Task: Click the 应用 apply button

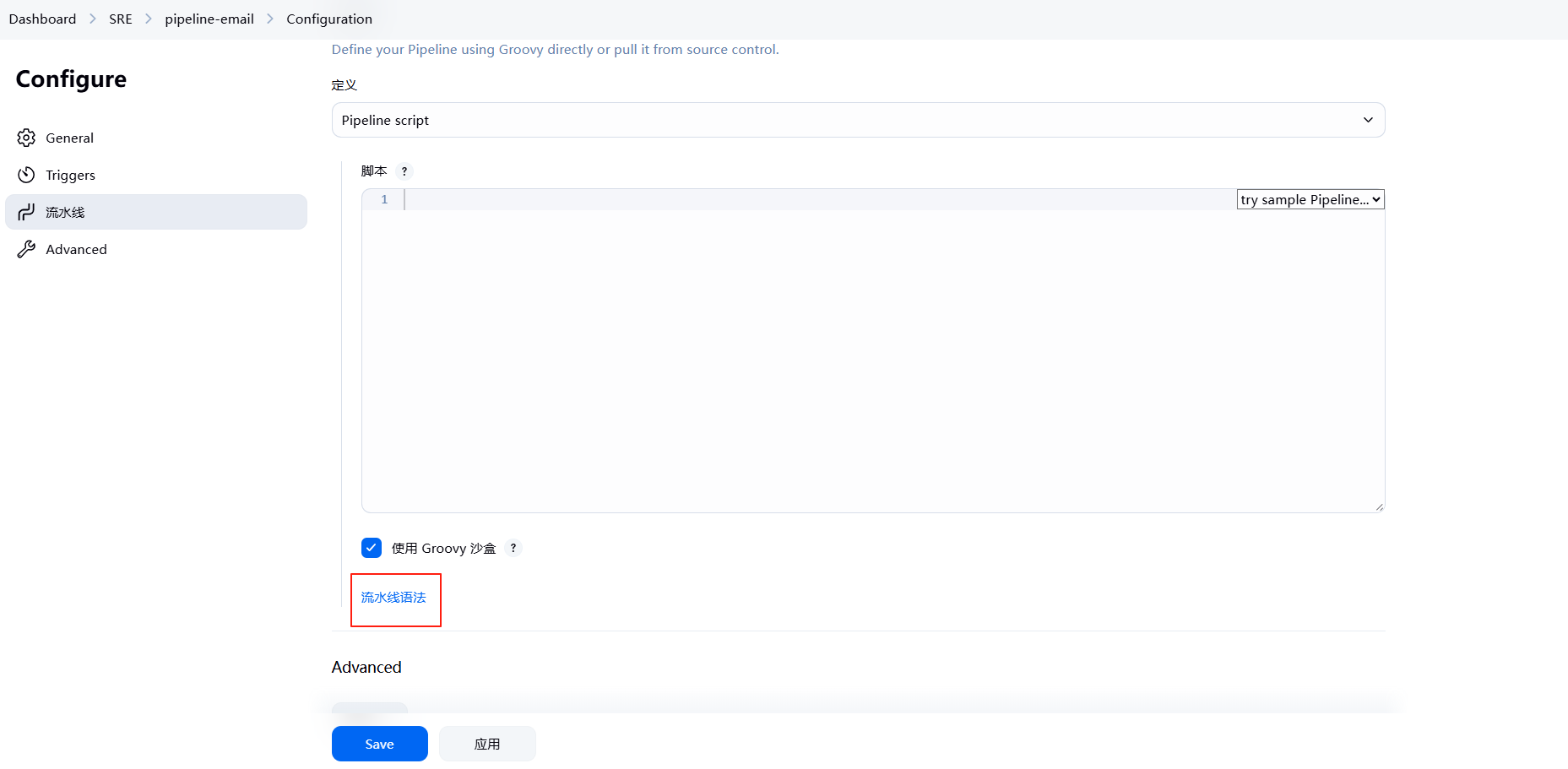Action: pos(487,744)
